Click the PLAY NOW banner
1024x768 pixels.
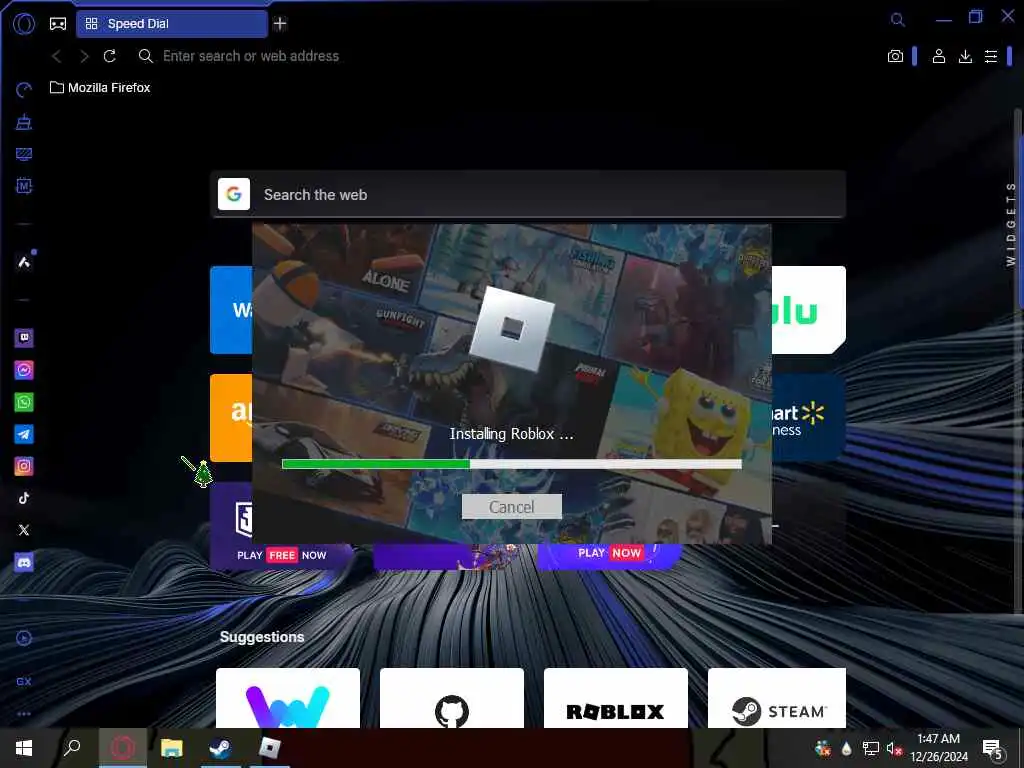tap(609, 554)
